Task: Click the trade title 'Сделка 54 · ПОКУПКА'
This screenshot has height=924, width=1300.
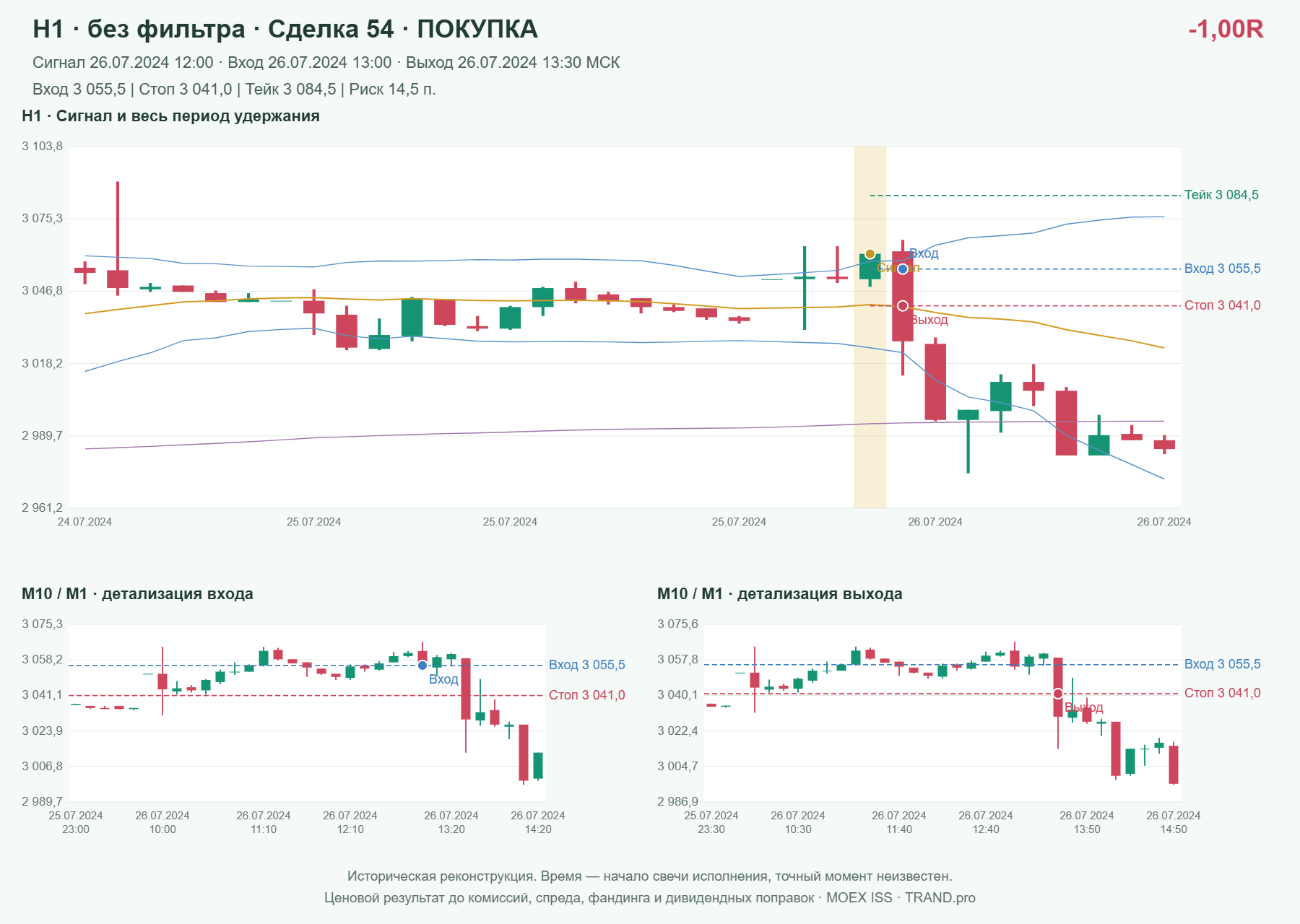Action: (x=402, y=29)
